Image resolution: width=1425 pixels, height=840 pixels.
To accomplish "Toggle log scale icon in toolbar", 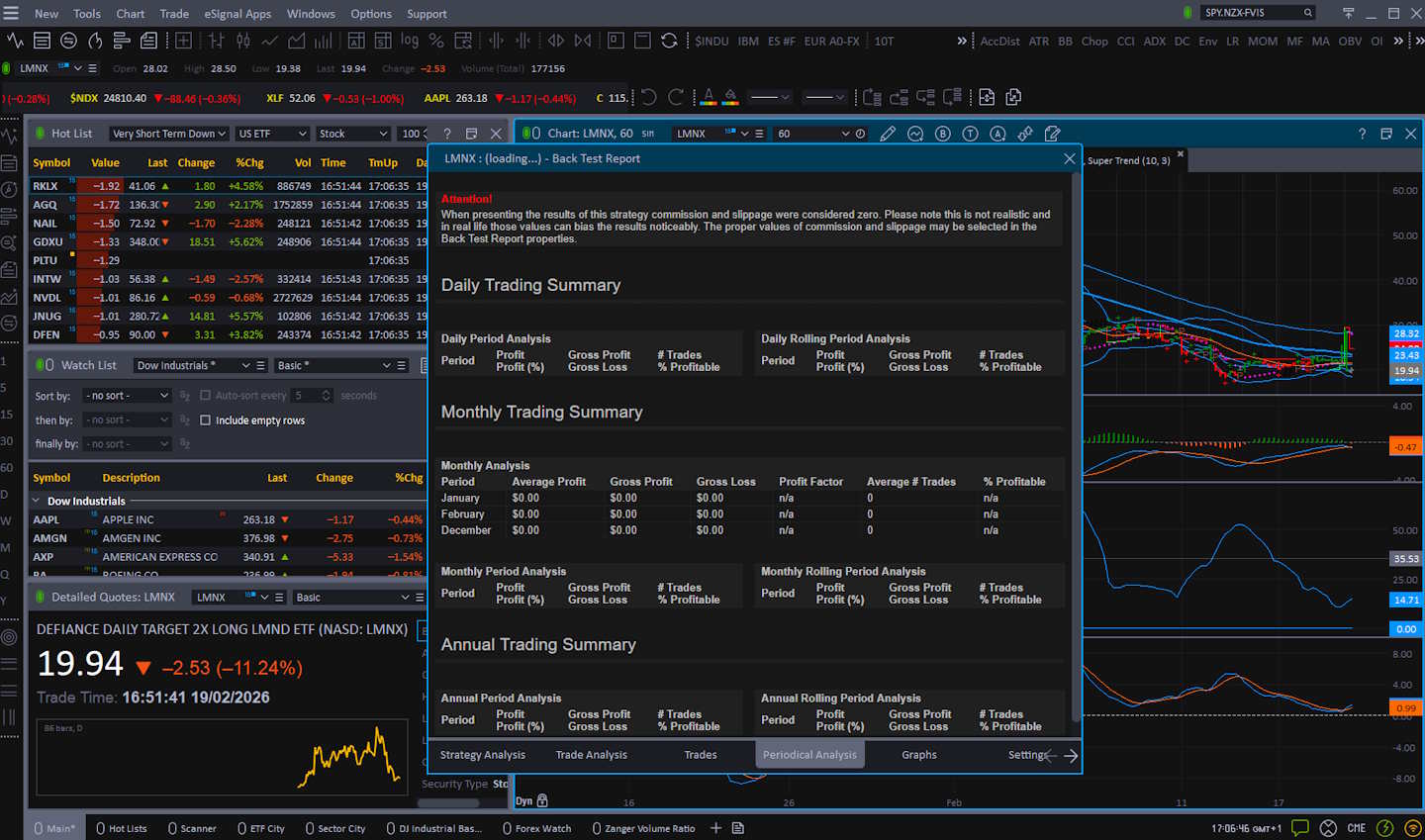I will click(x=409, y=41).
